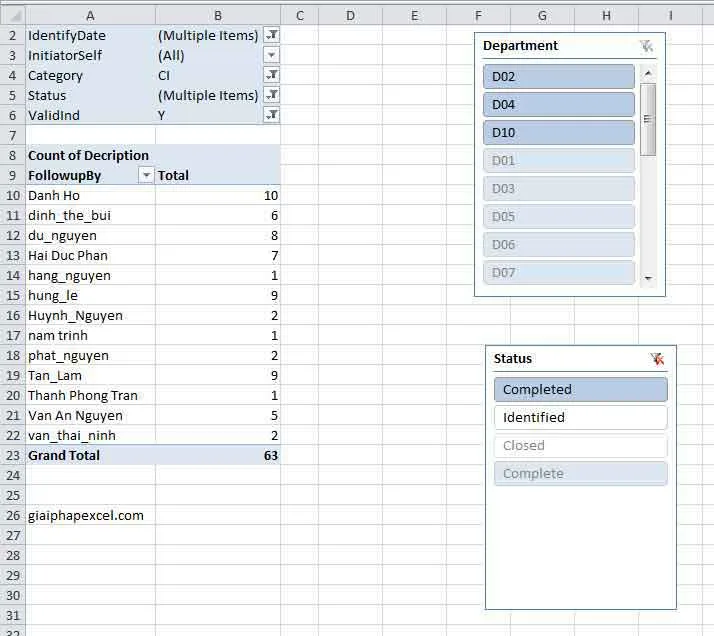
Task: Select column A header
Action: coord(90,15)
